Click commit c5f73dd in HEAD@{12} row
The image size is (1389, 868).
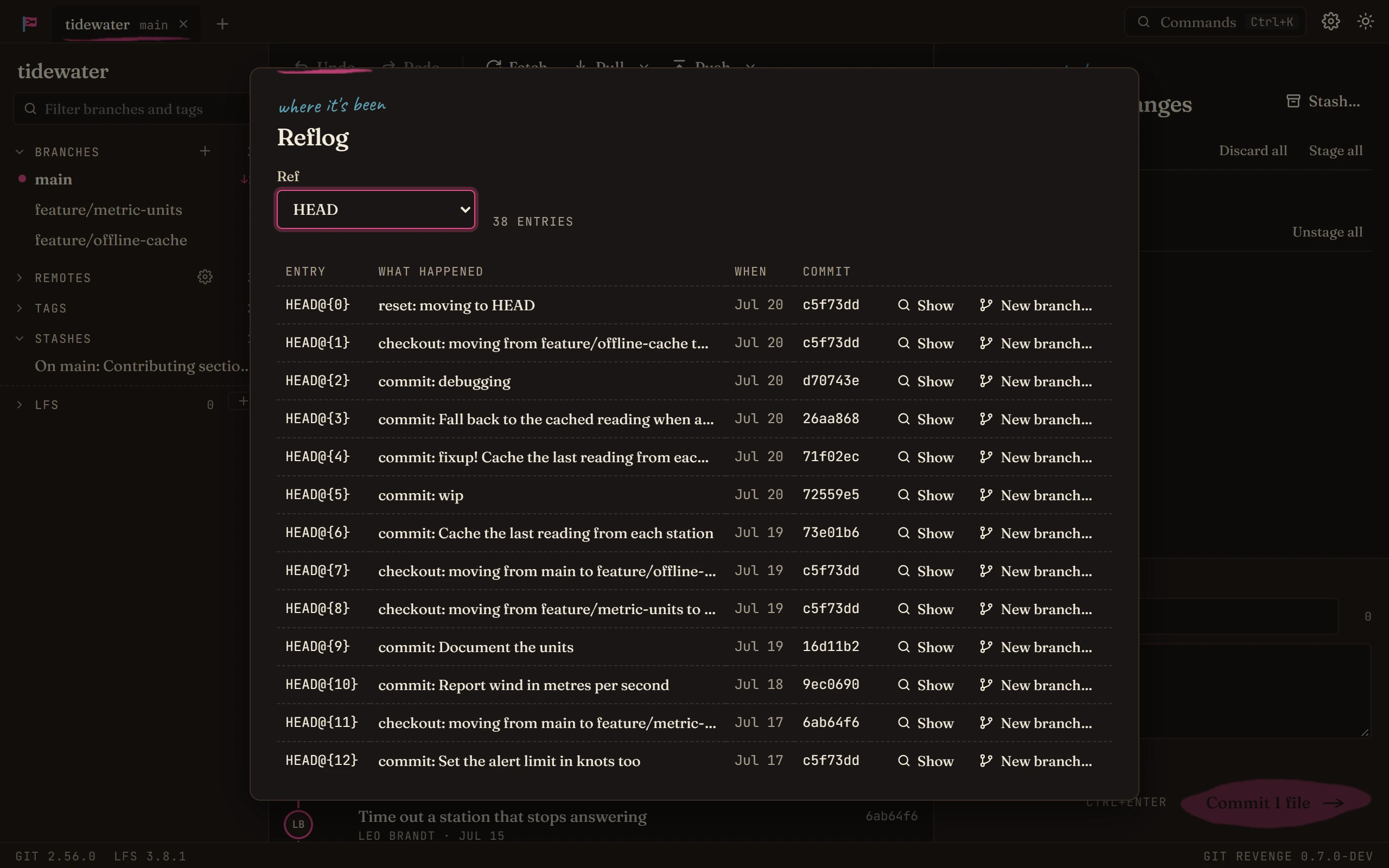(831, 761)
